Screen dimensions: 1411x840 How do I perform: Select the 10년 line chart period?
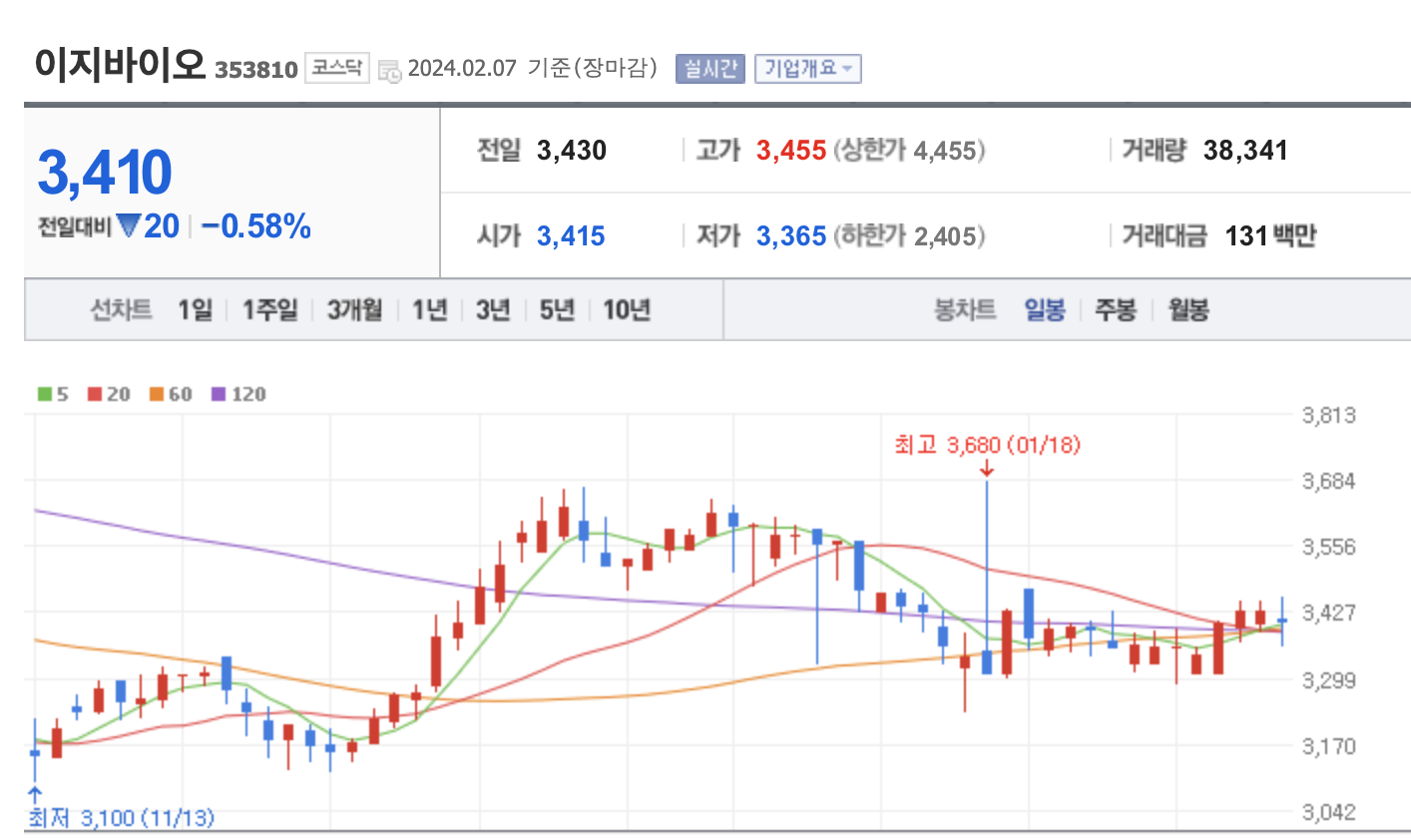pos(627,310)
